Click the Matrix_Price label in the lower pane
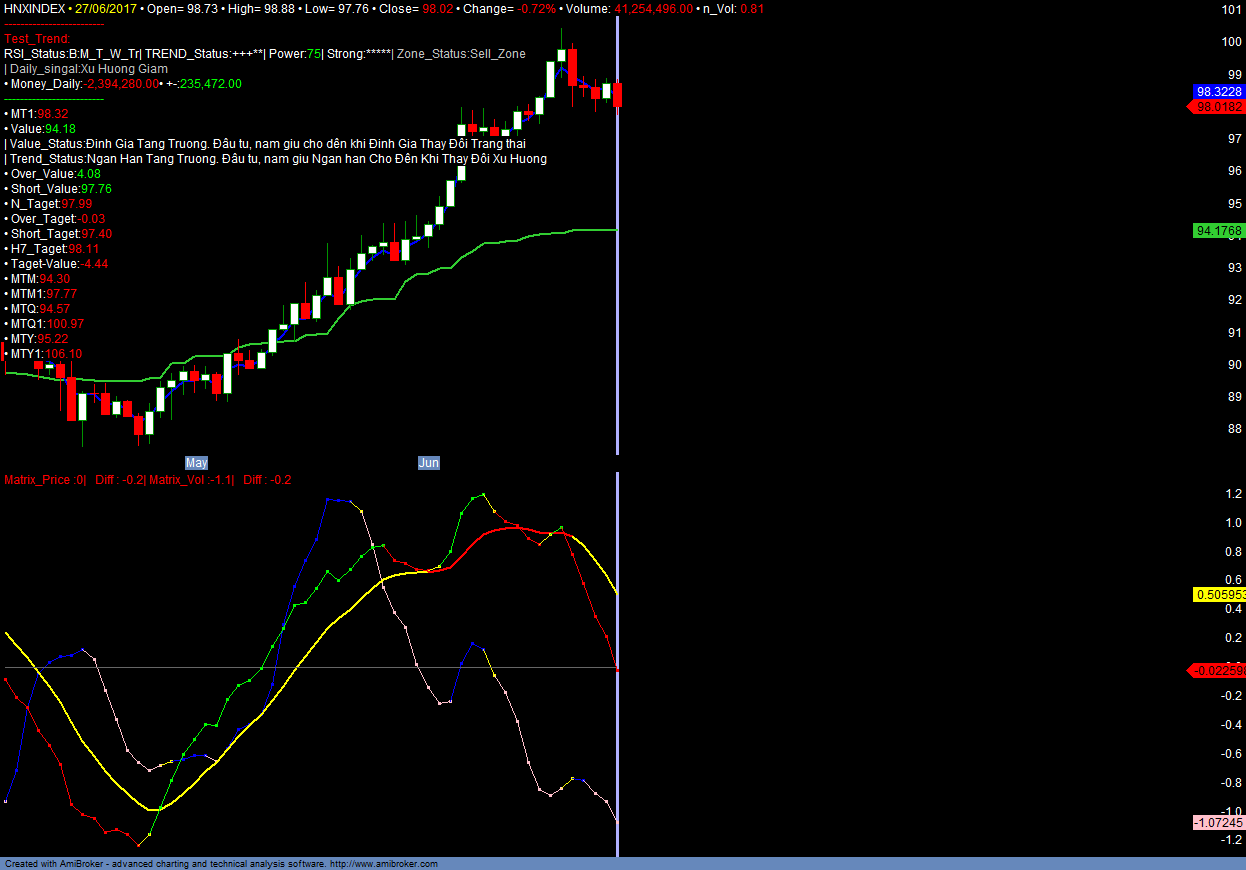The width and height of the screenshot is (1246, 870). (45, 480)
